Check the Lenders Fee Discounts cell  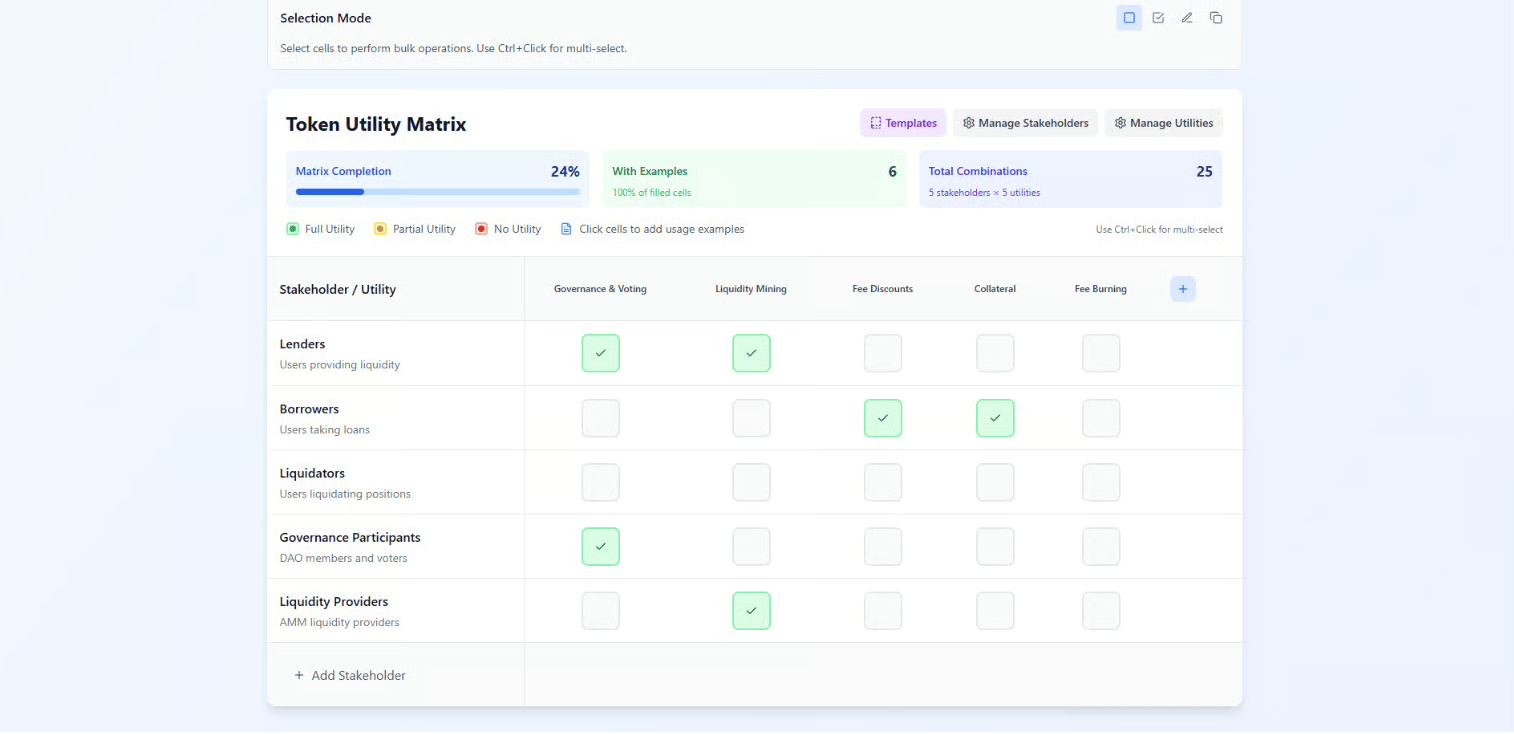[x=883, y=353]
